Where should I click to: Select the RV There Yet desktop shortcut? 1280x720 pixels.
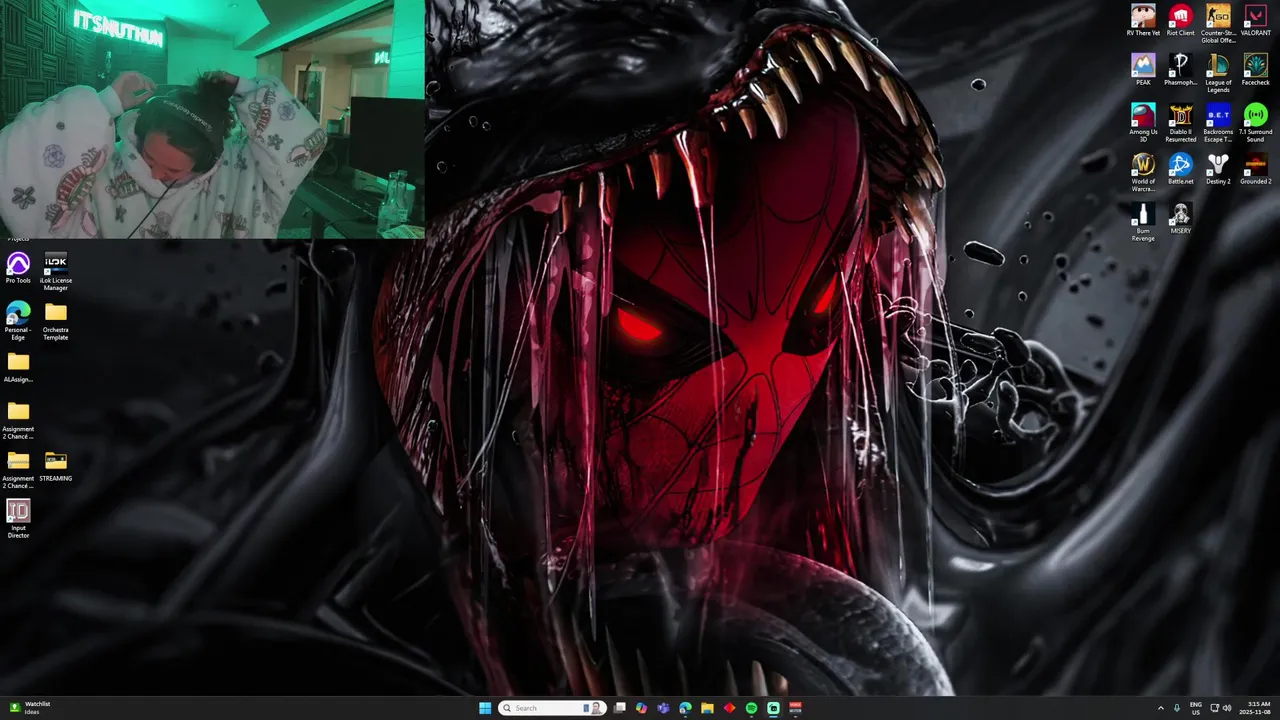pyautogui.click(x=1143, y=20)
